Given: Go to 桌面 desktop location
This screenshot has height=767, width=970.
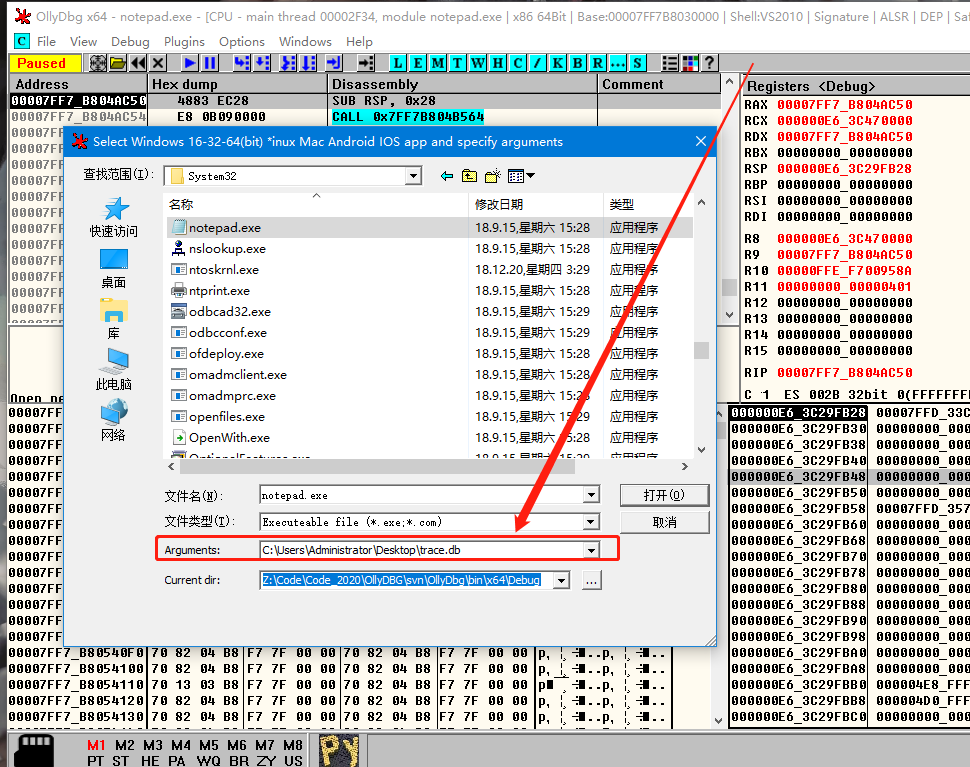Looking at the screenshot, I should [114, 269].
